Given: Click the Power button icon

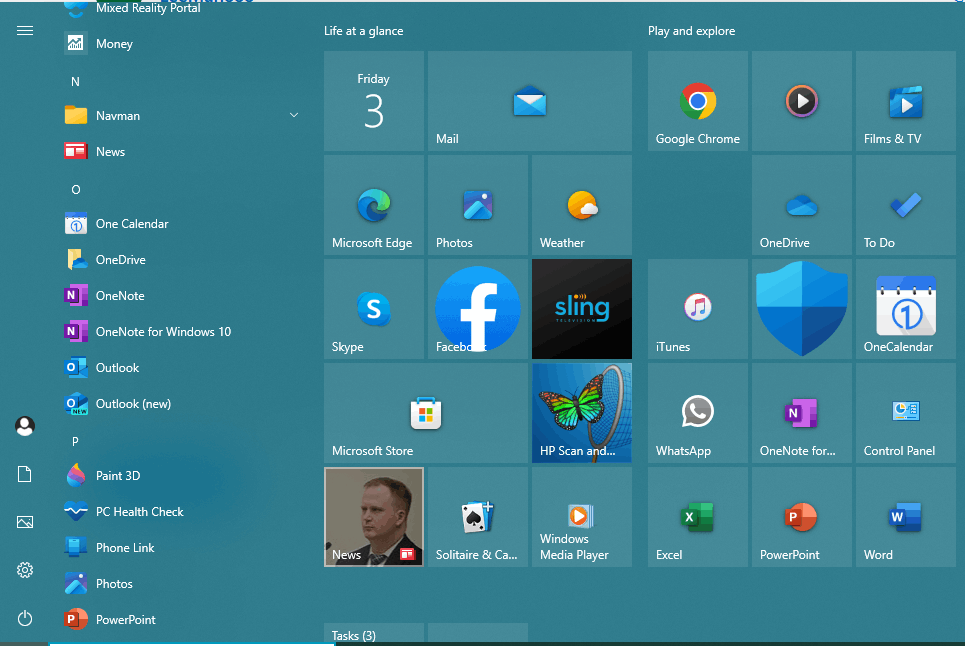Looking at the screenshot, I should coord(25,618).
